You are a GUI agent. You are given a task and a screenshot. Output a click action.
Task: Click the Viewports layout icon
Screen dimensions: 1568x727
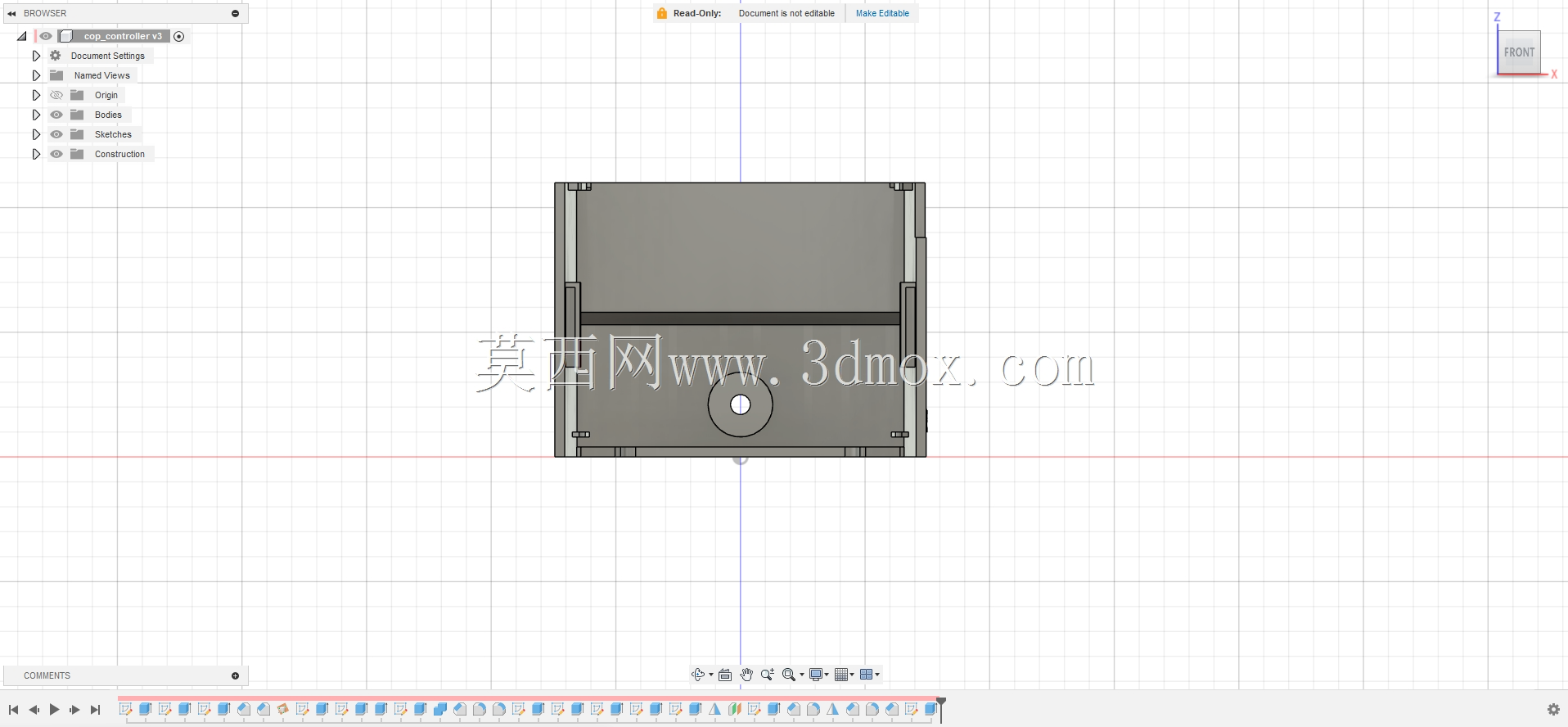point(866,675)
